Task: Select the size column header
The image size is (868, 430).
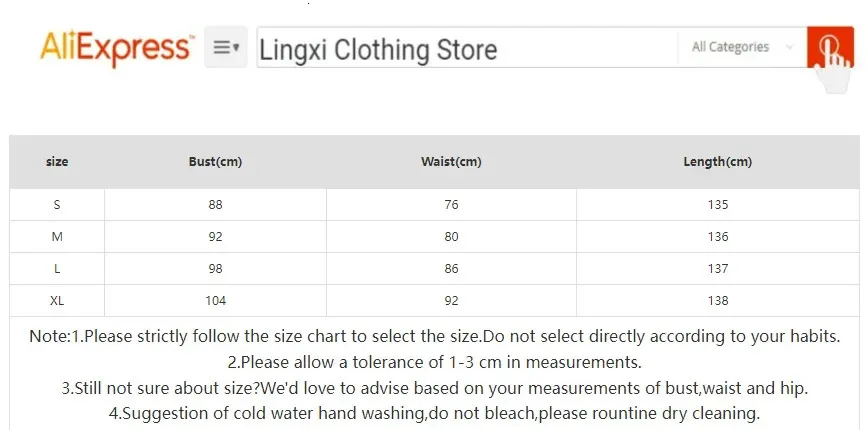Action: point(57,162)
